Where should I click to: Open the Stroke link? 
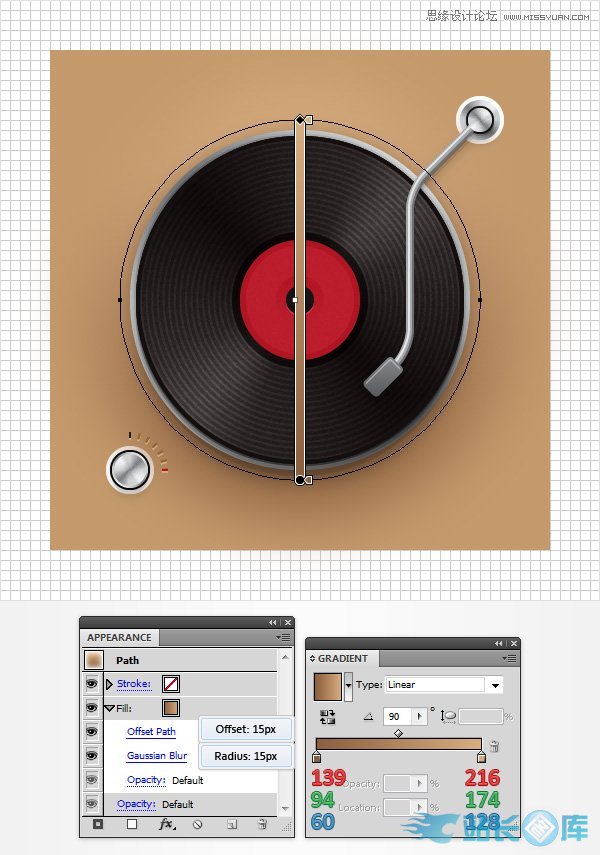coord(134,684)
